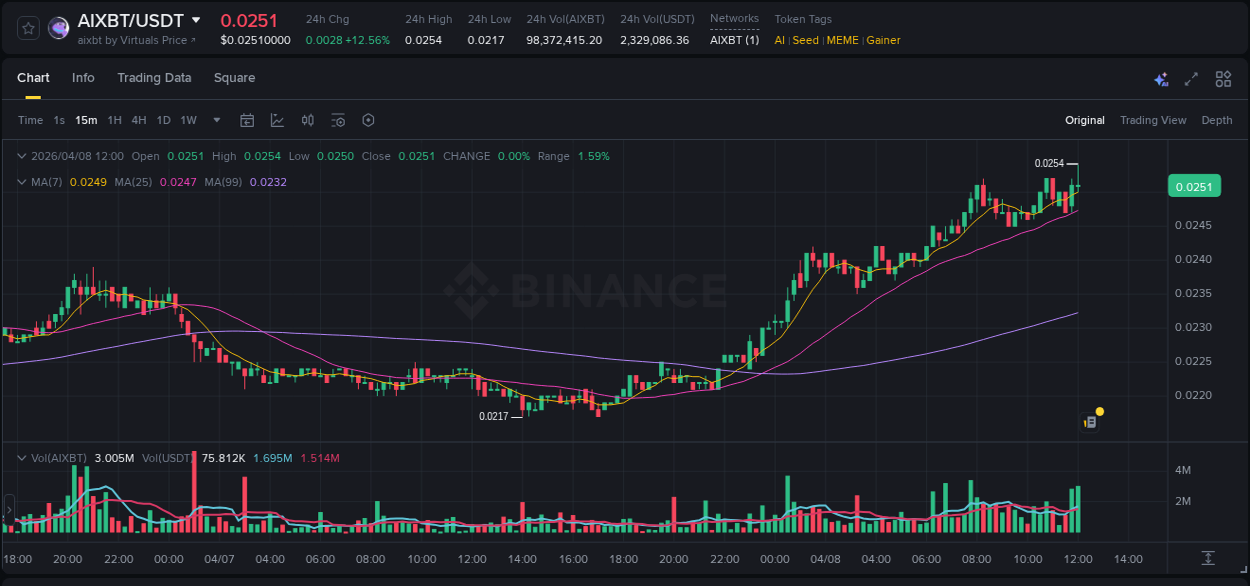1250x586 pixels.
Task: Open the indicator settings icon
Action: click(338, 120)
